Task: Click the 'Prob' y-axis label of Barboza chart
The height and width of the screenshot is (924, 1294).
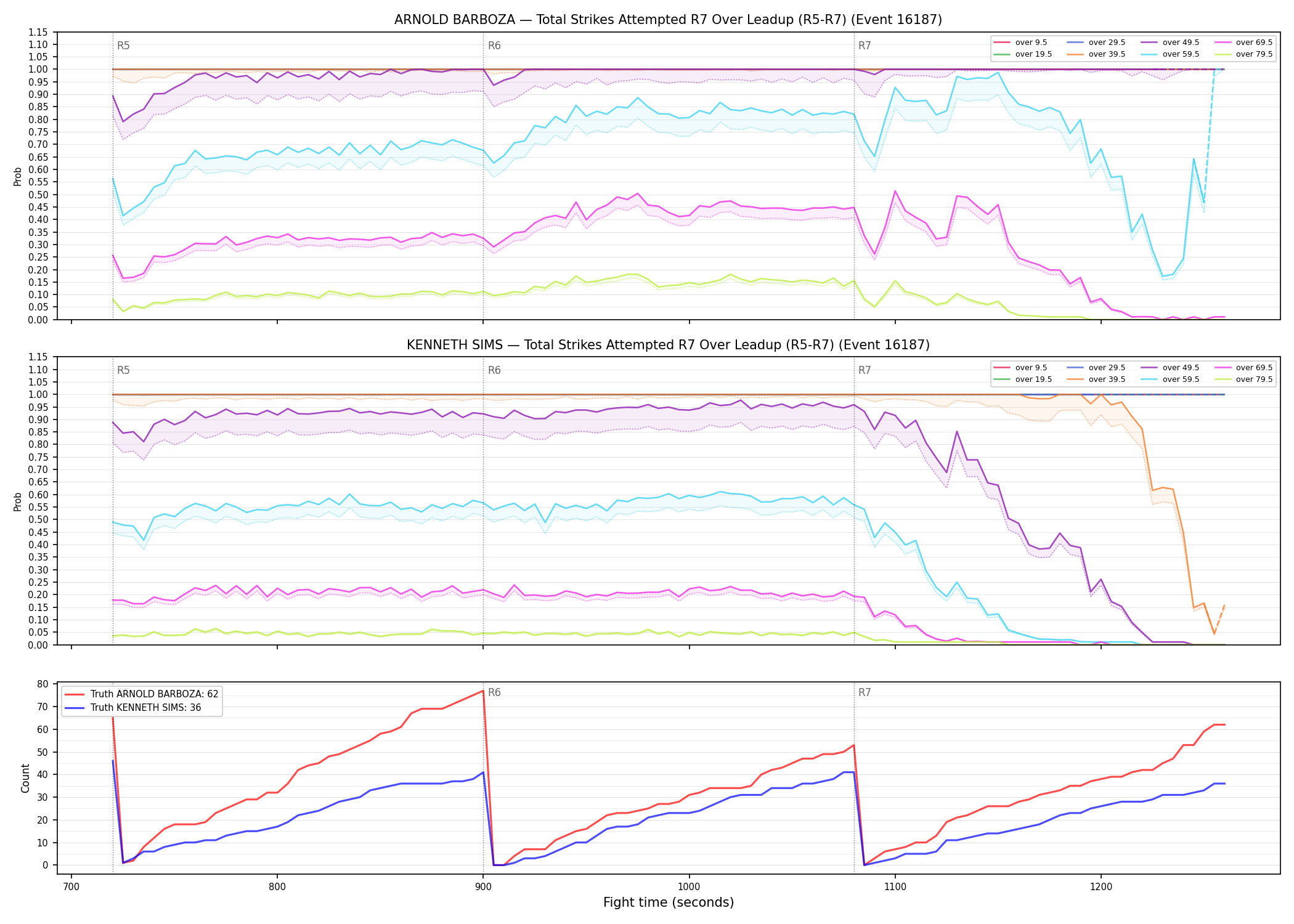Action: (18, 176)
